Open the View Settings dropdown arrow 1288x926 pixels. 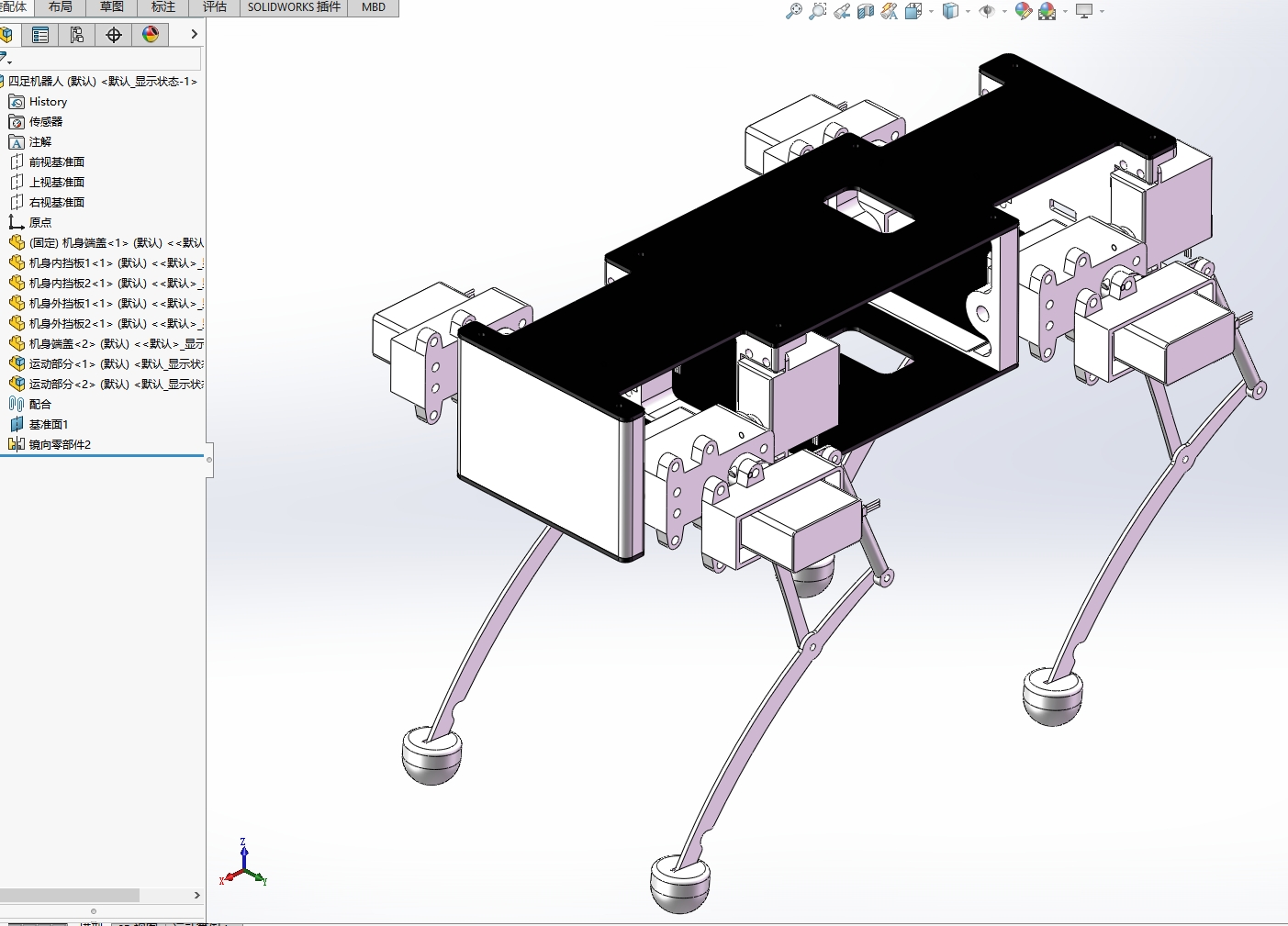[1102, 12]
